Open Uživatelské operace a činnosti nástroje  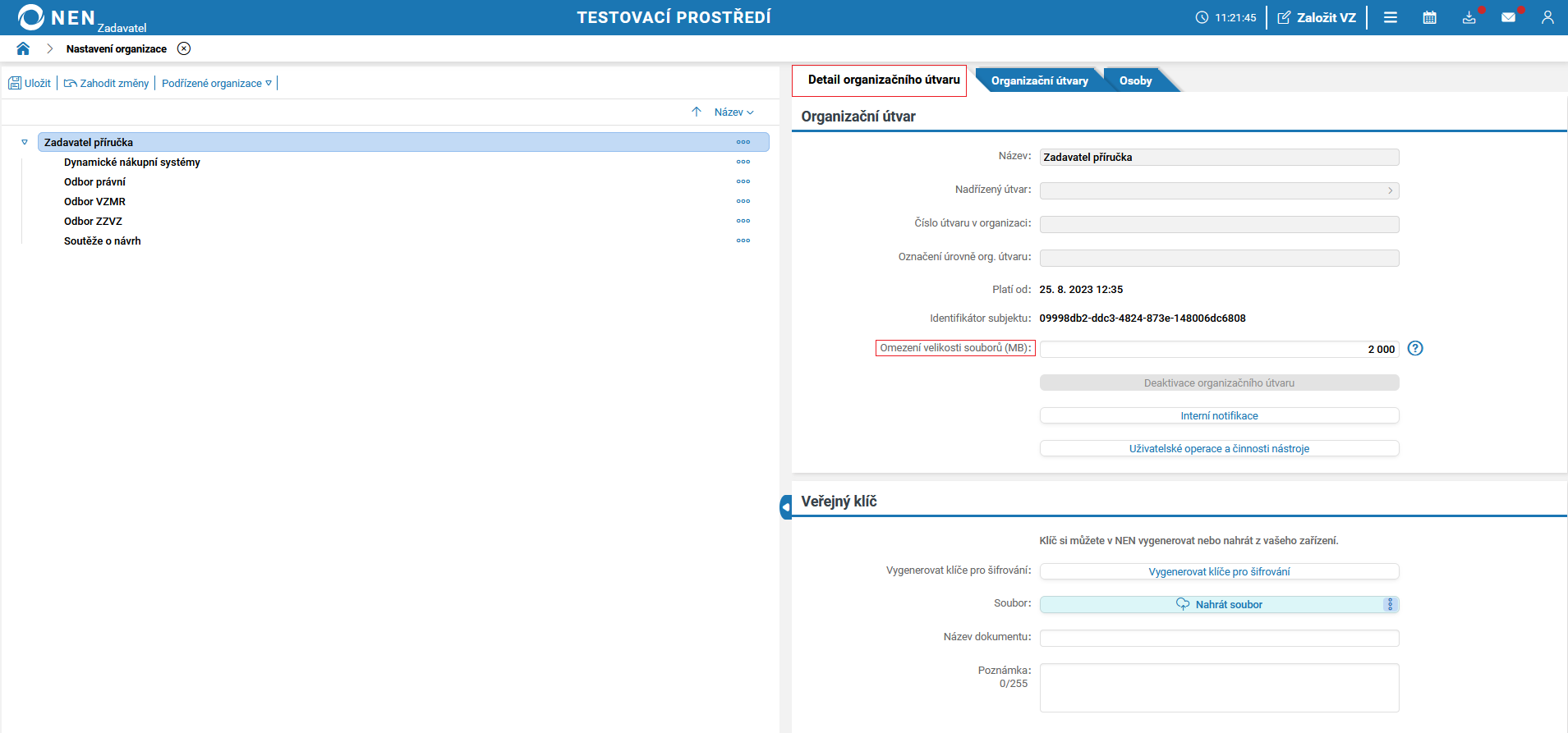[1219, 448]
